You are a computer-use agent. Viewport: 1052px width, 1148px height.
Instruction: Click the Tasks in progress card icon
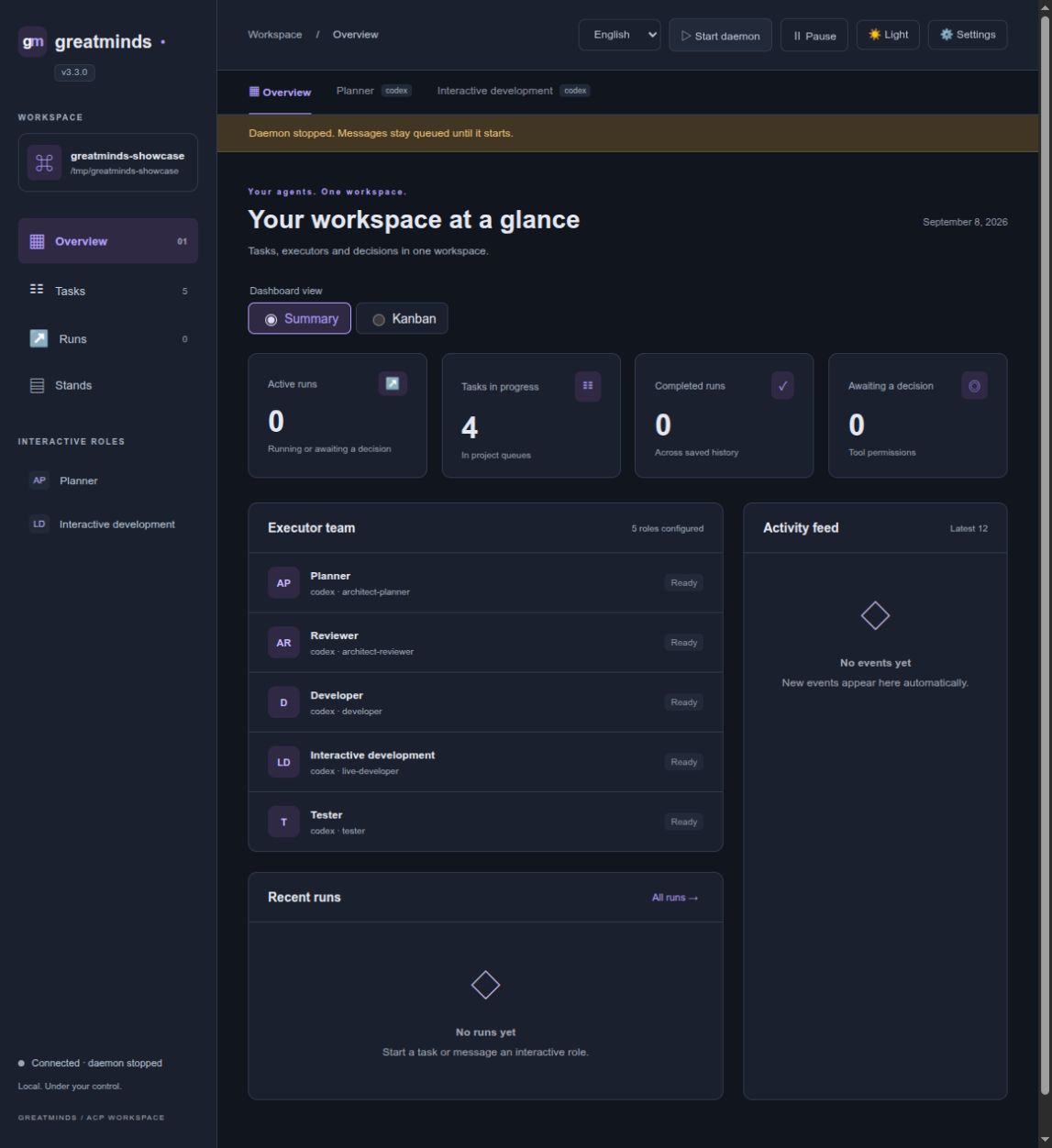588,386
